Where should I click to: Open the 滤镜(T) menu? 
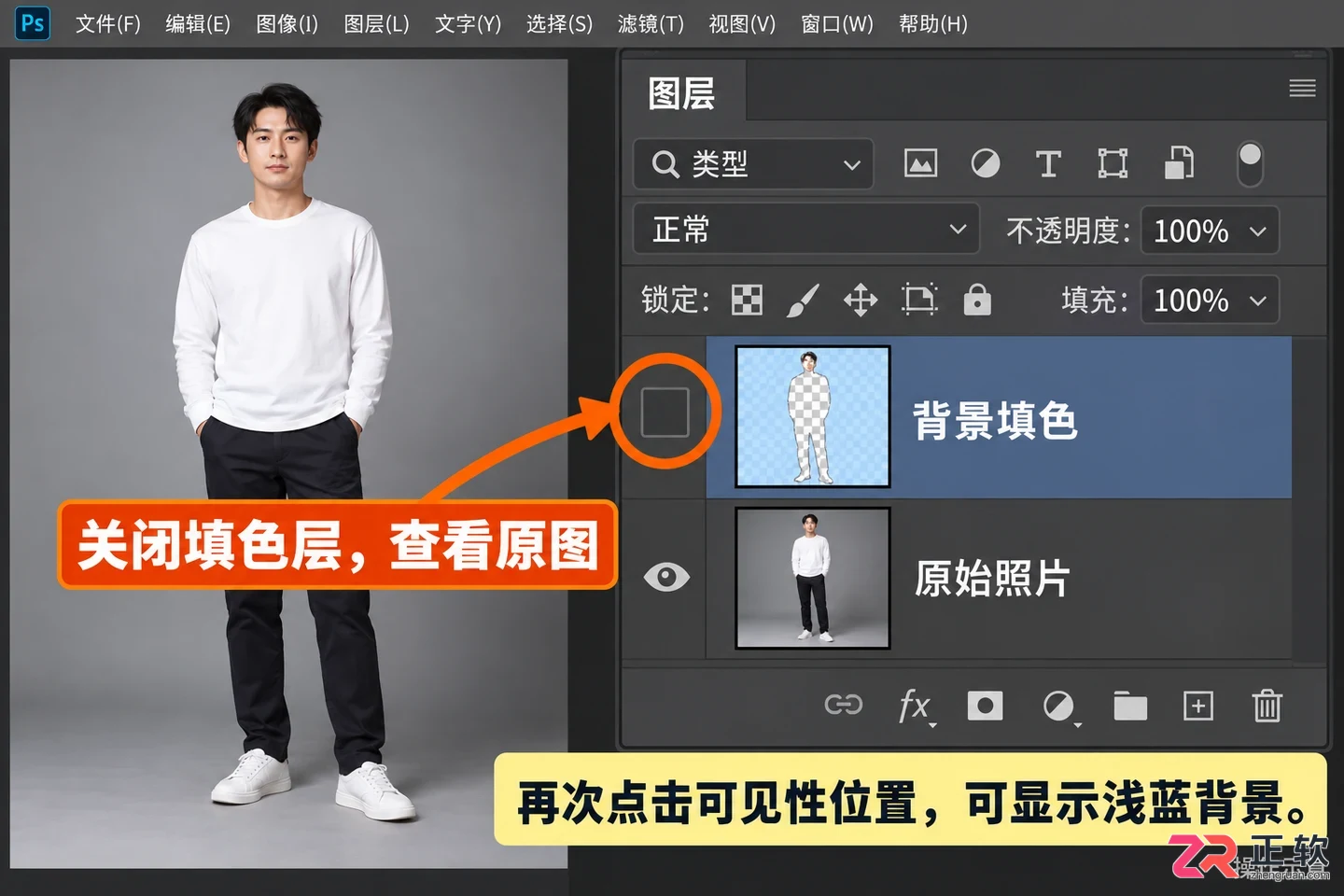(651, 23)
